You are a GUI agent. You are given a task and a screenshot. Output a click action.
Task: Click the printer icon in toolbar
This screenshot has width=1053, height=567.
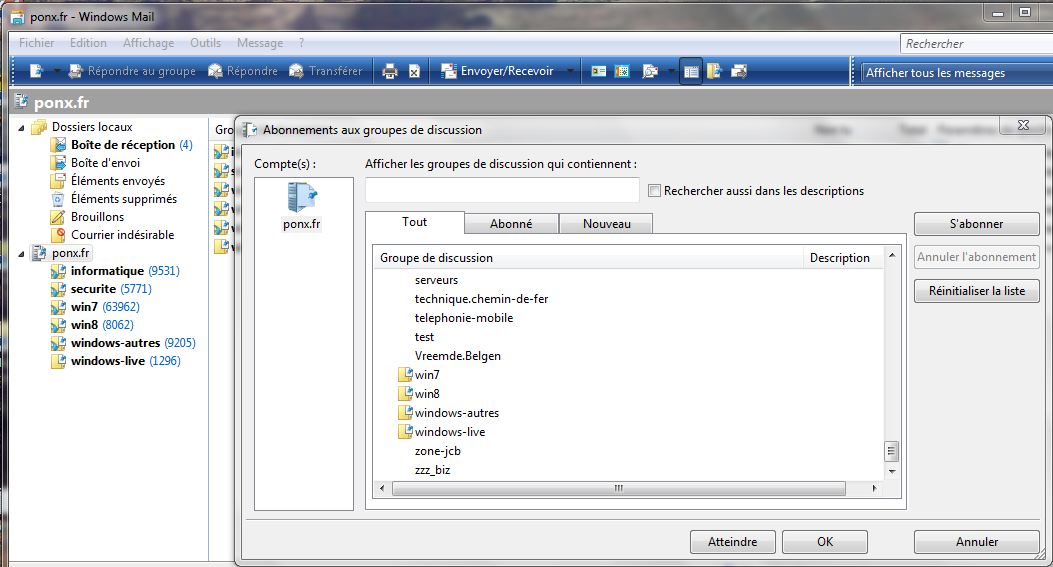(x=390, y=71)
